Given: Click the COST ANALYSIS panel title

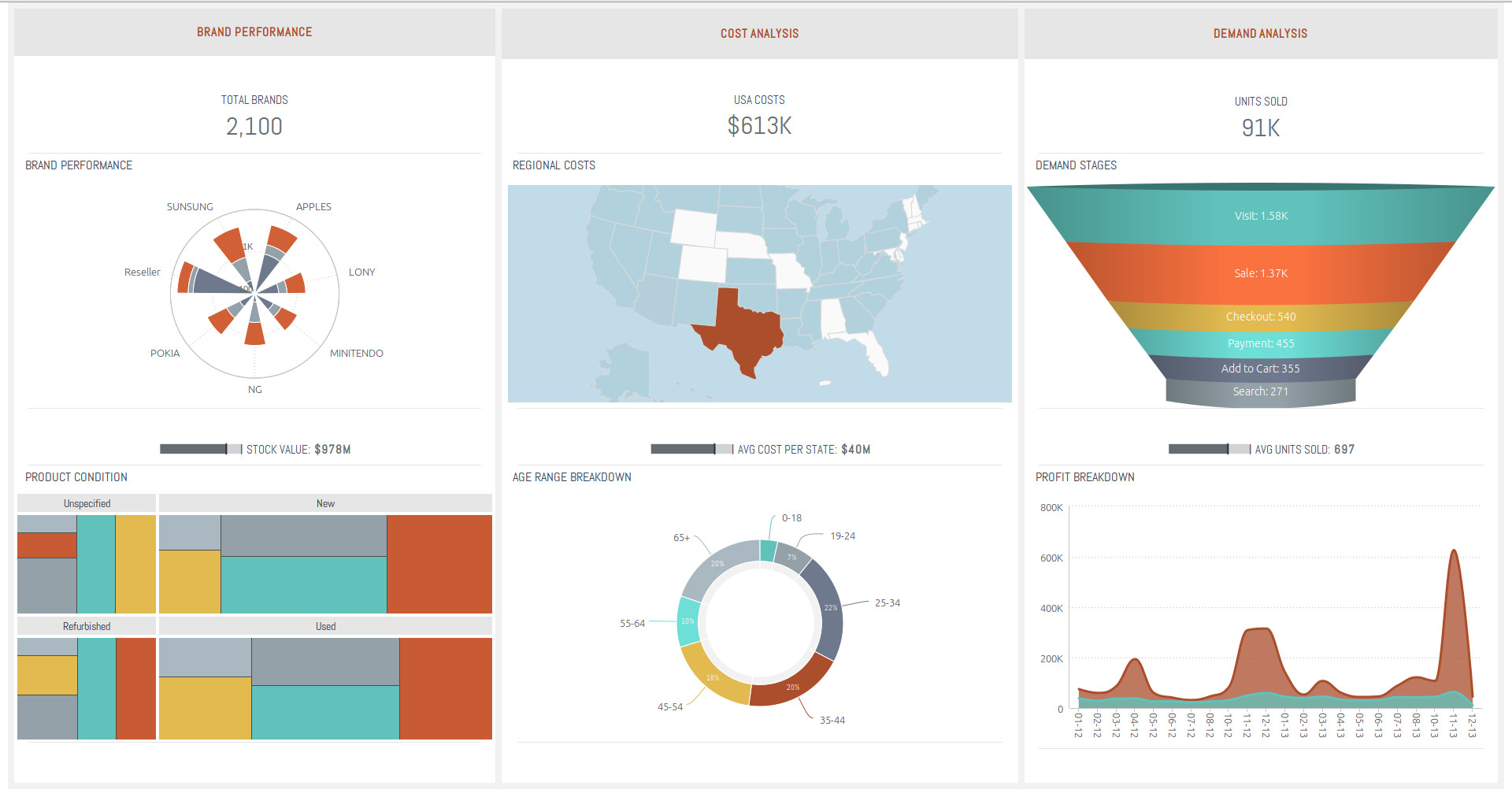Looking at the screenshot, I should [758, 33].
